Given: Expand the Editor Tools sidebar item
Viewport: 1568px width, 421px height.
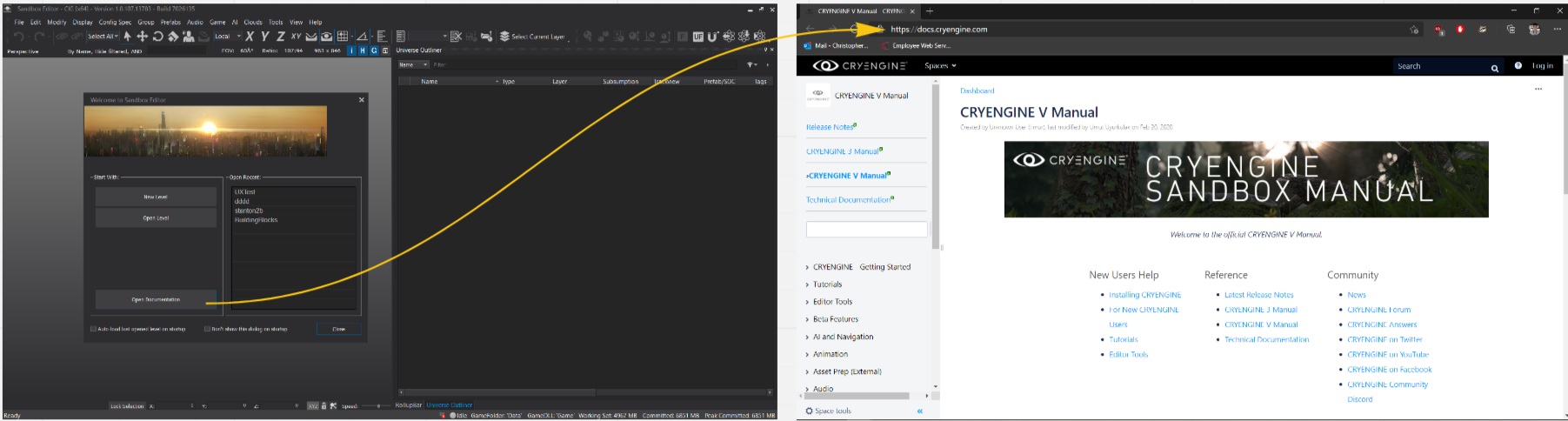Looking at the screenshot, I should pos(807,302).
